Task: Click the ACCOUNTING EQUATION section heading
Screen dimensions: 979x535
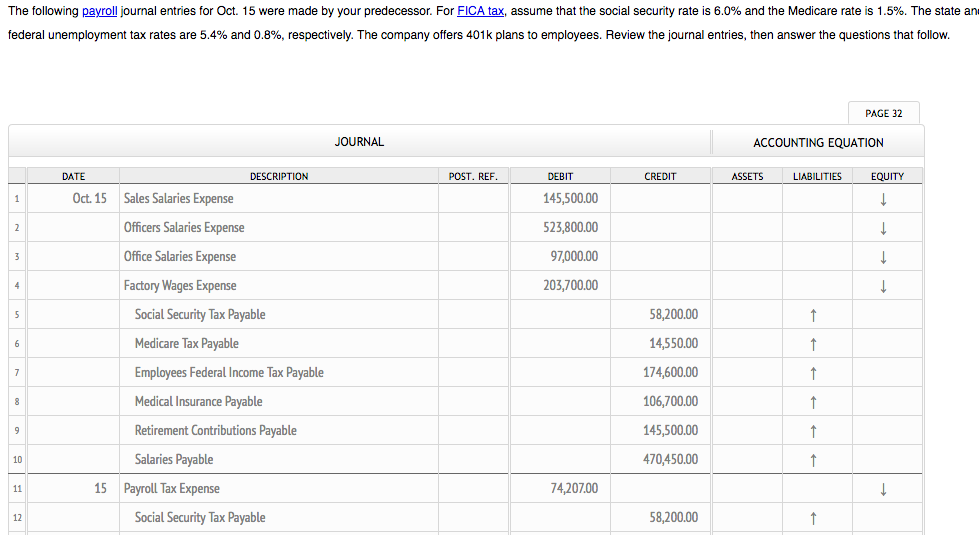Action: pos(818,143)
